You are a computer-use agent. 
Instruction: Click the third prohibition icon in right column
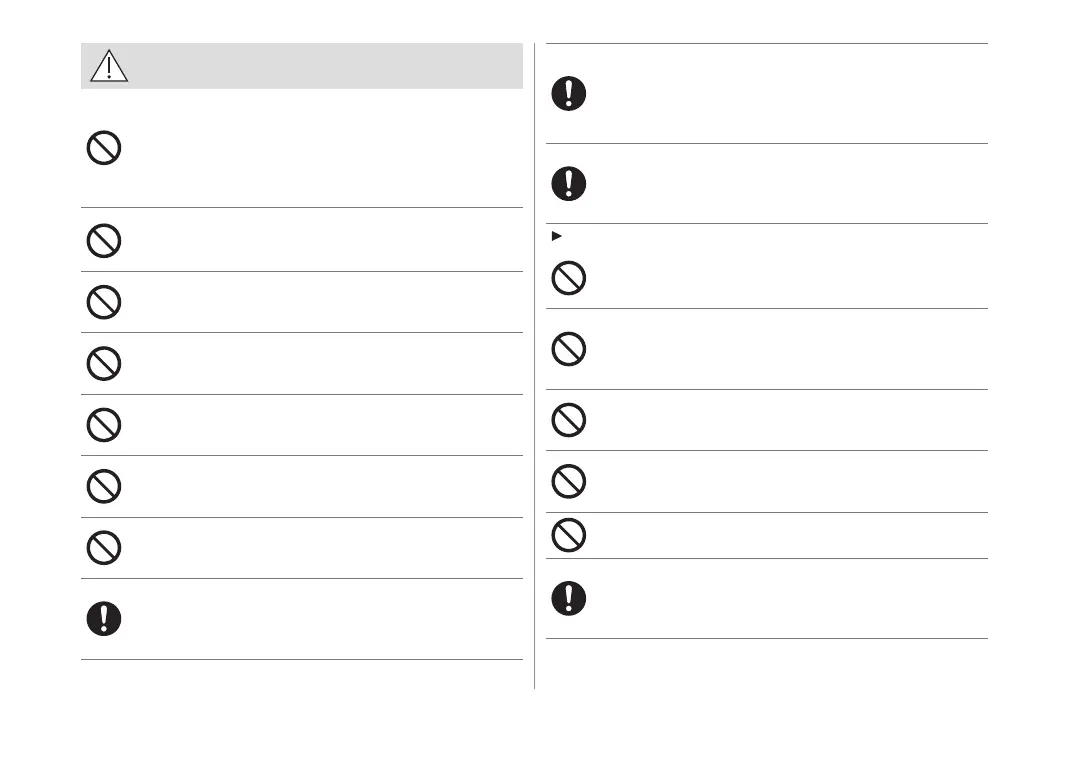point(569,420)
